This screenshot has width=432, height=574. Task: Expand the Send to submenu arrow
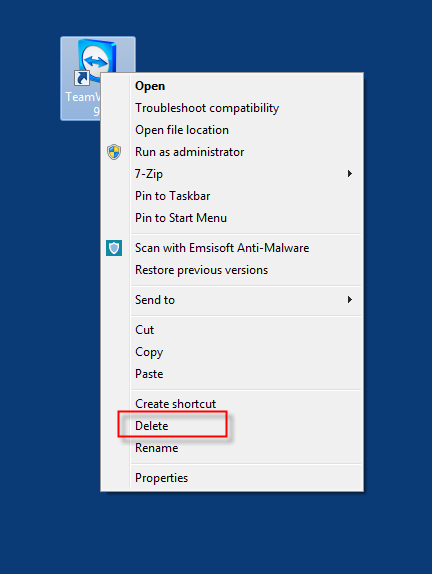pos(350,299)
